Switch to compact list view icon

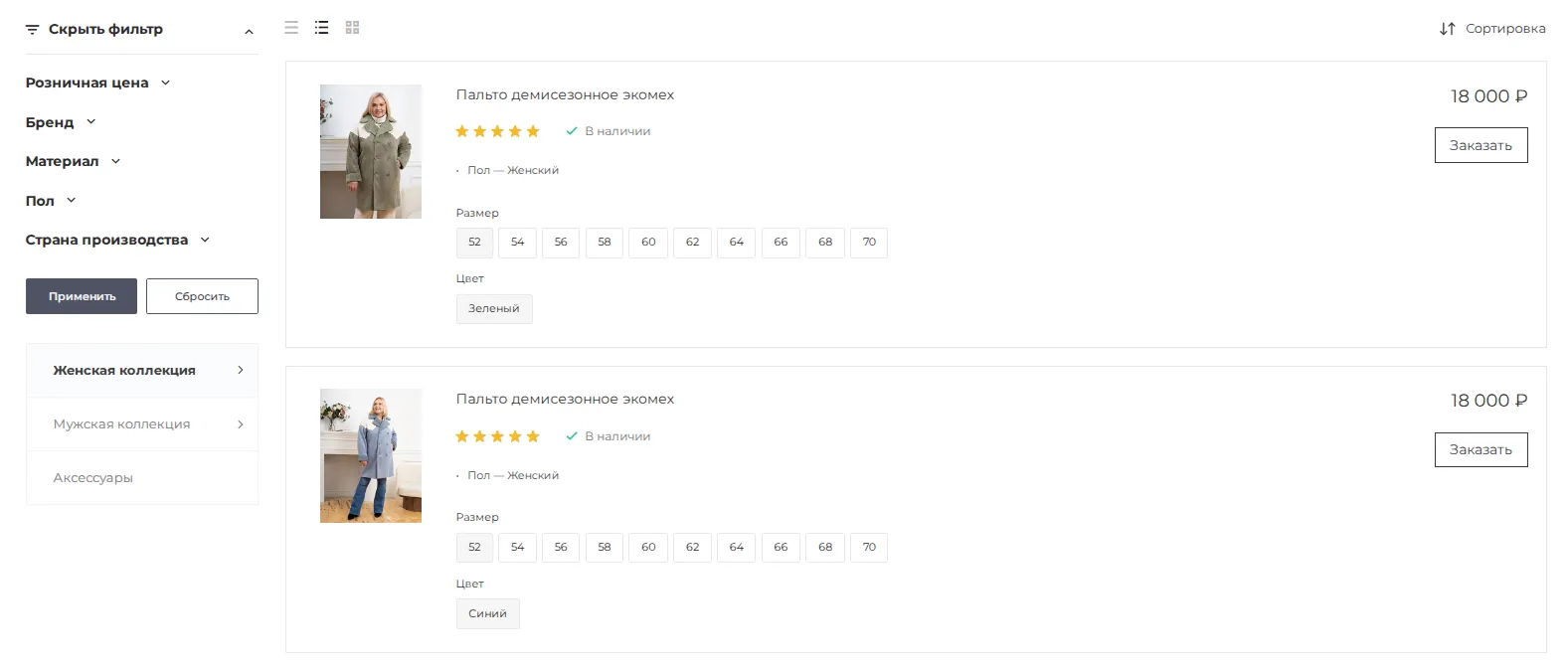pyautogui.click(x=291, y=28)
